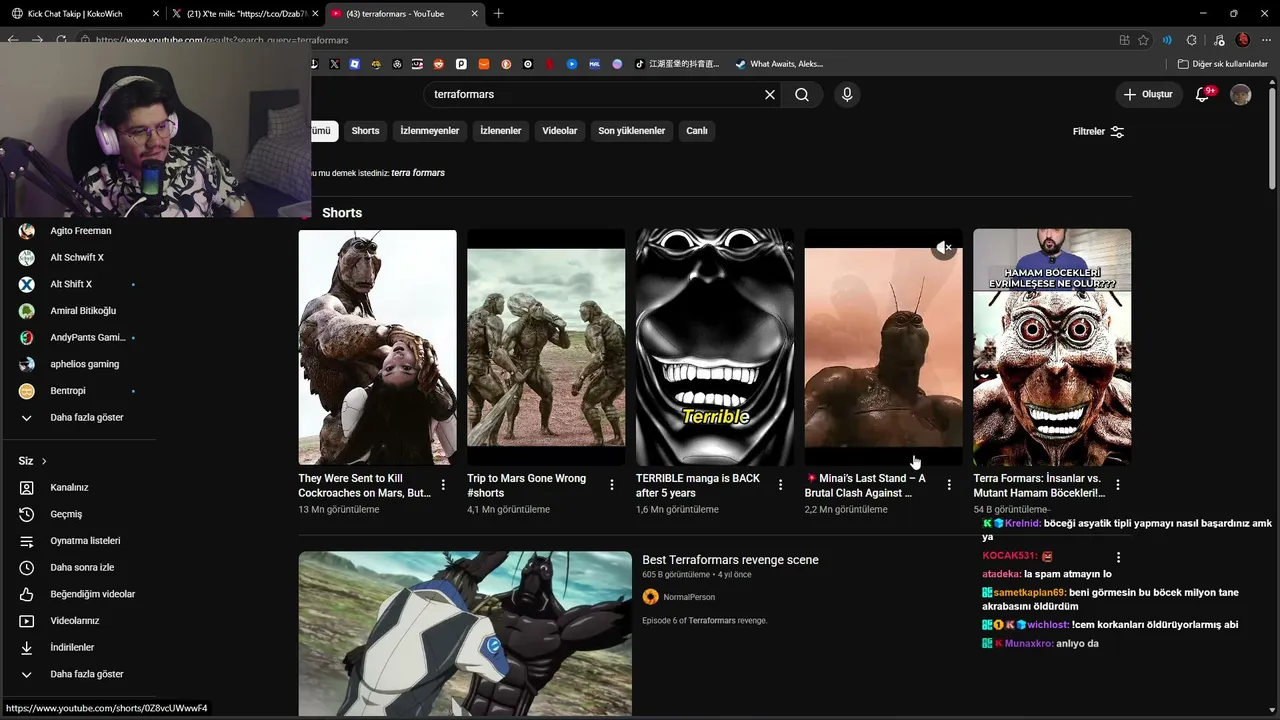The width and height of the screenshot is (1280, 720).
Task: Start voice search with the microphone
Action: (847, 95)
